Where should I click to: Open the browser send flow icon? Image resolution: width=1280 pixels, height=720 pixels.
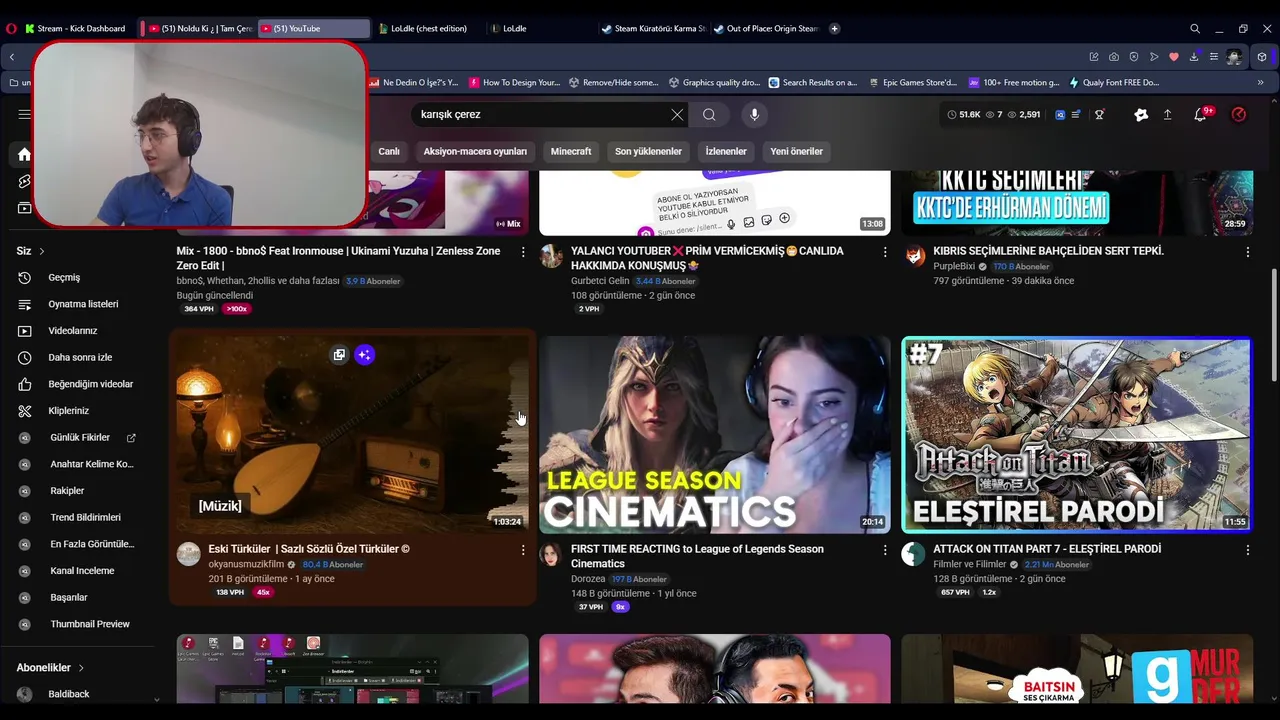click(x=1154, y=57)
